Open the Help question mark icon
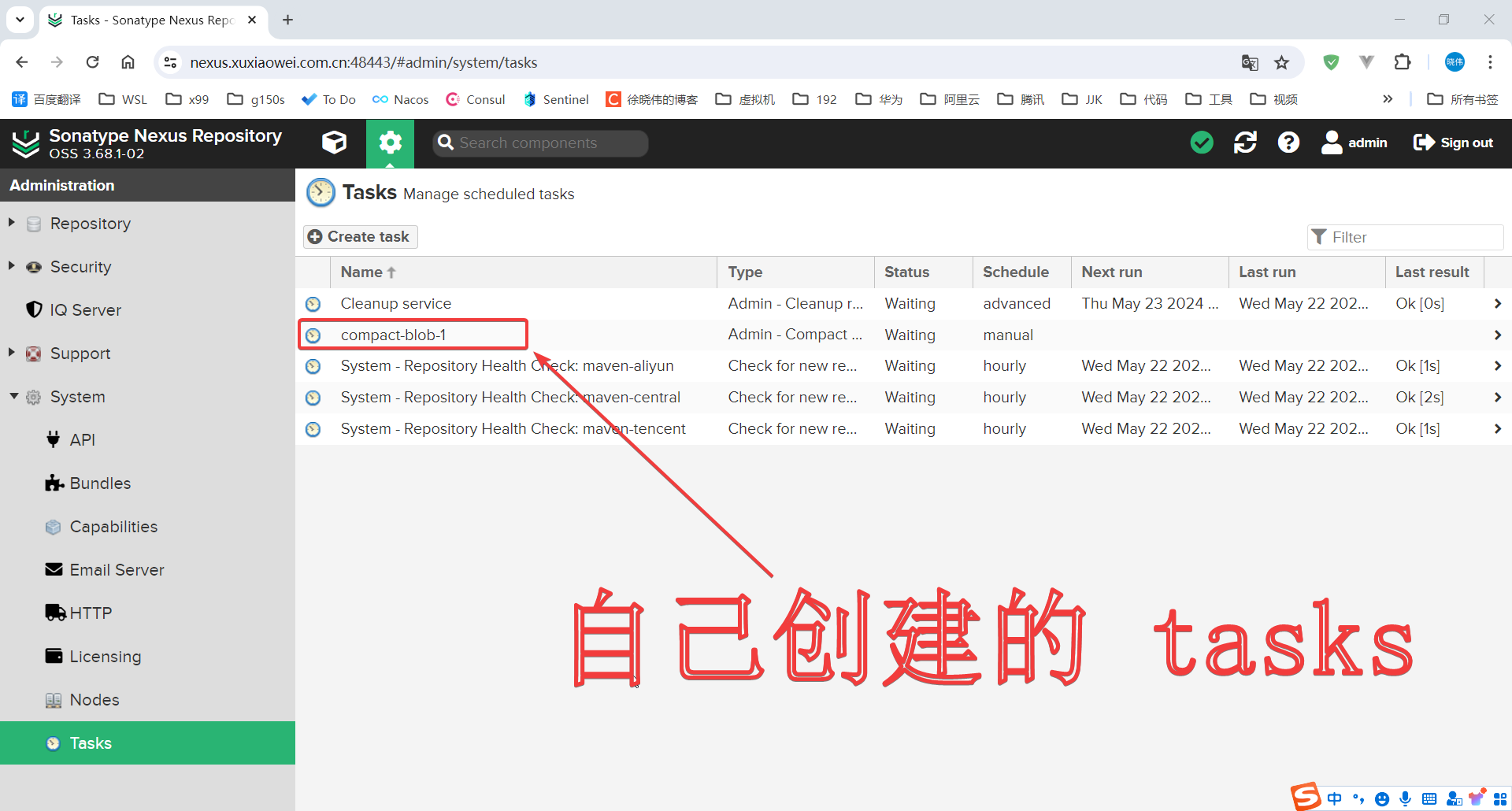Viewport: 1512px width, 811px height. coord(1288,143)
